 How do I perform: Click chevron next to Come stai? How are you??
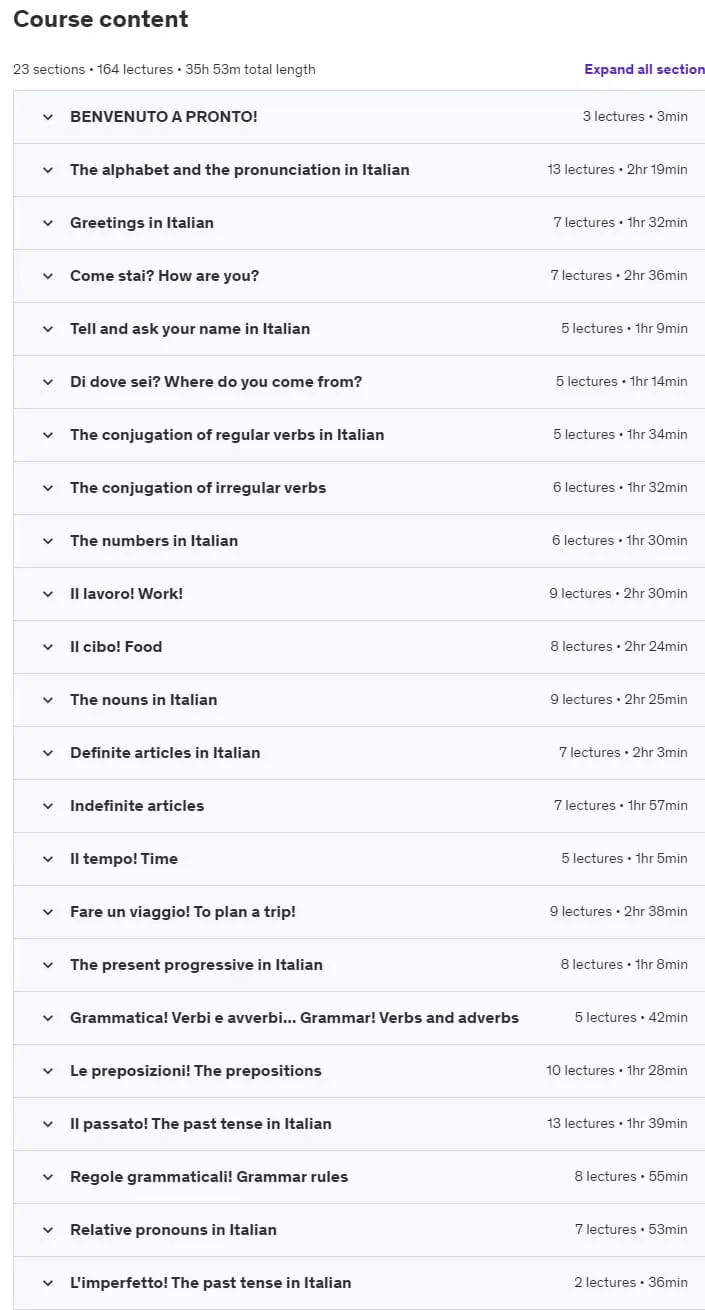(x=47, y=276)
